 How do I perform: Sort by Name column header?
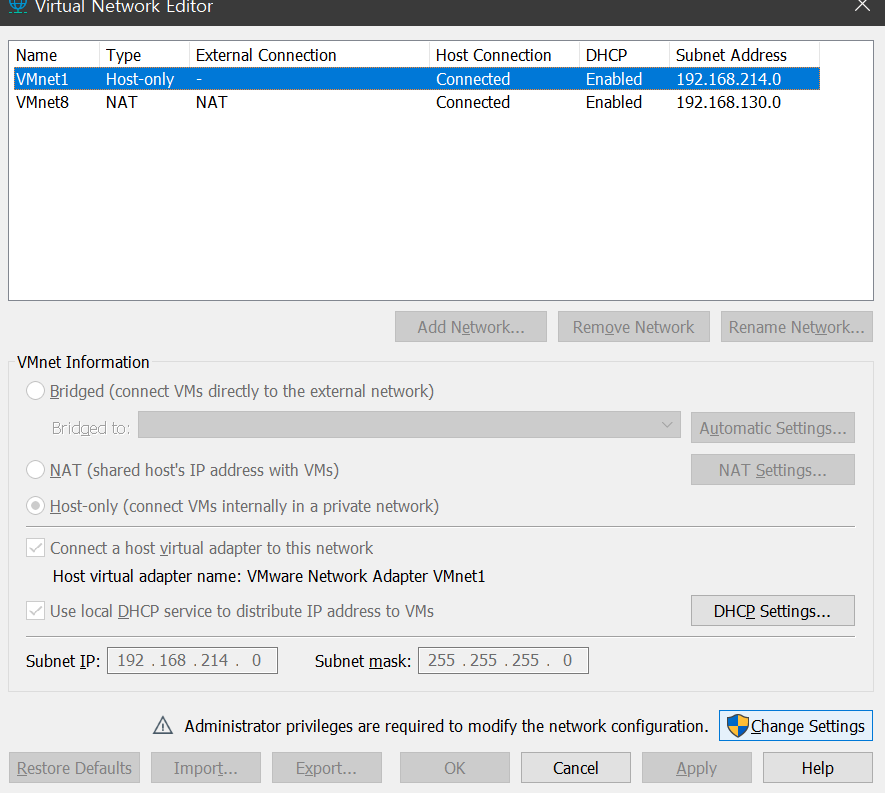pos(56,55)
